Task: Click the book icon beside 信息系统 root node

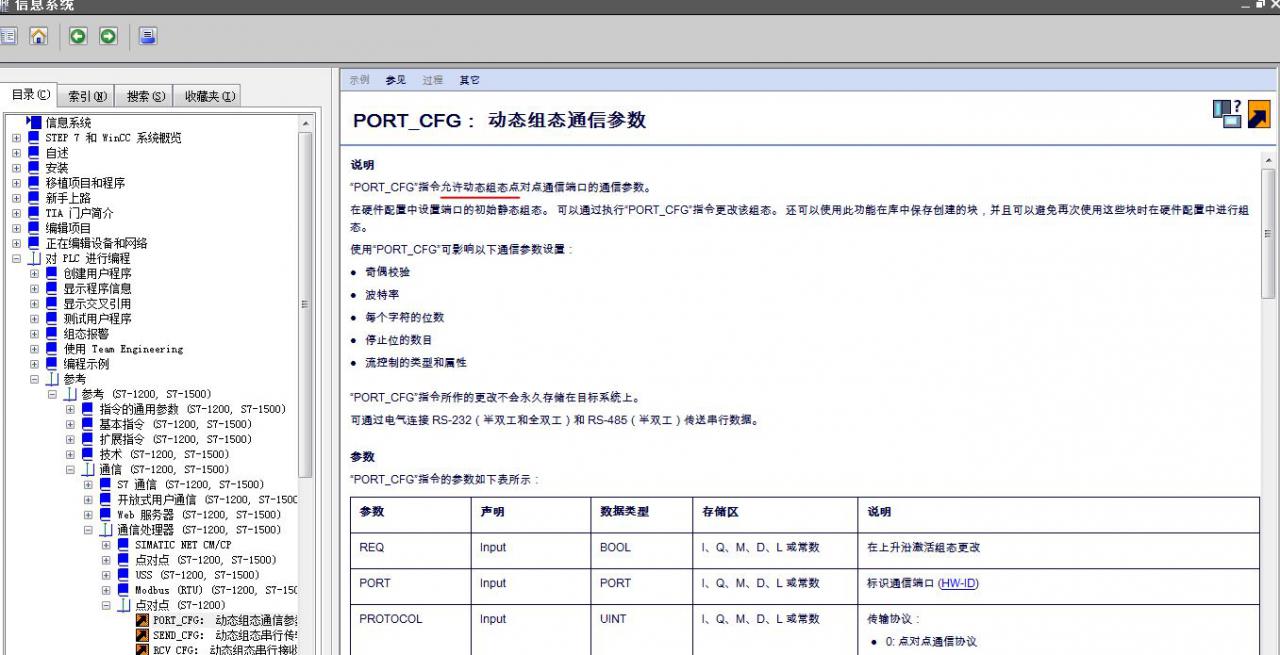Action: (x=34, y=122)
